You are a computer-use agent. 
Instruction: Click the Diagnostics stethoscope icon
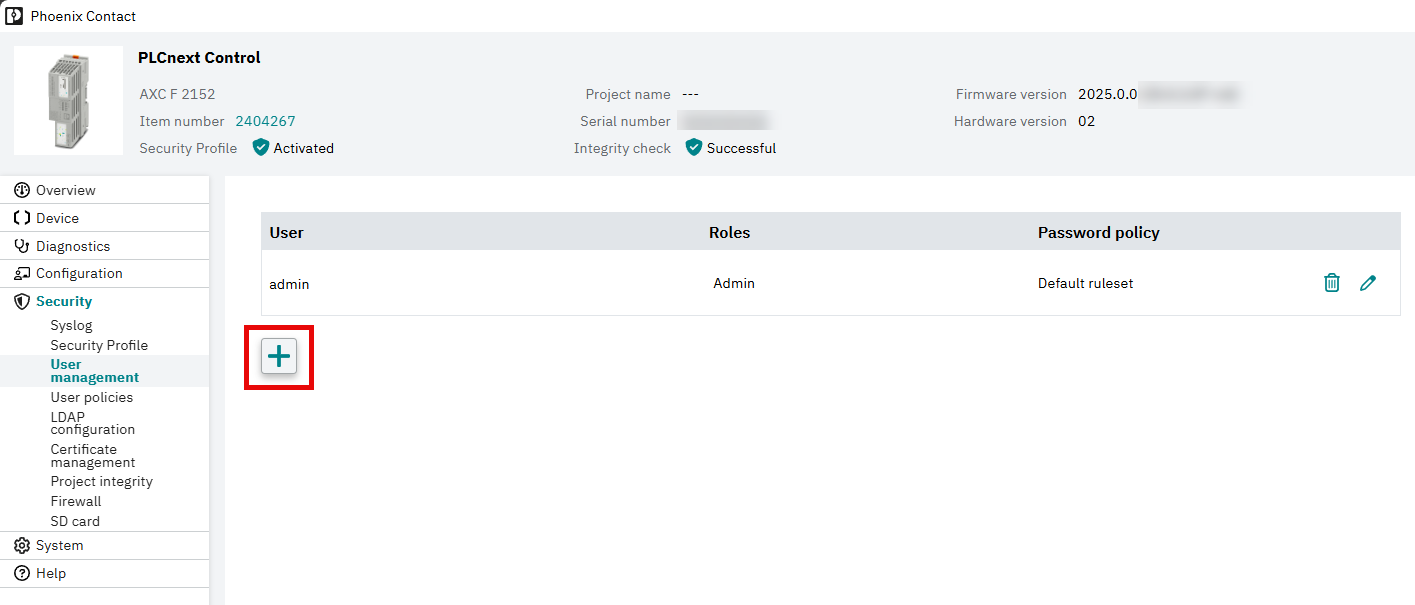pos(22,246)
